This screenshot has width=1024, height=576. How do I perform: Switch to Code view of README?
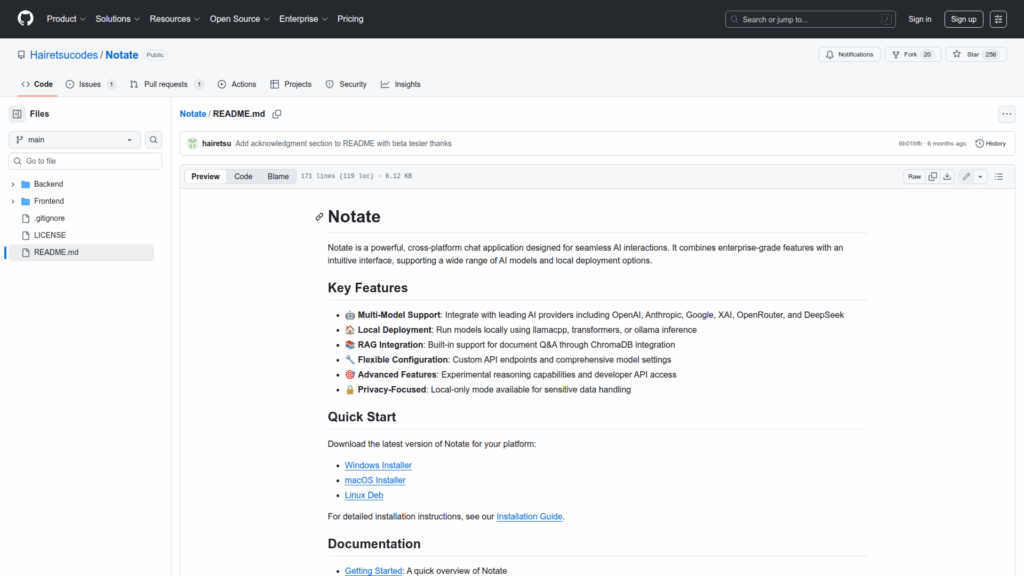coord(243,176)
